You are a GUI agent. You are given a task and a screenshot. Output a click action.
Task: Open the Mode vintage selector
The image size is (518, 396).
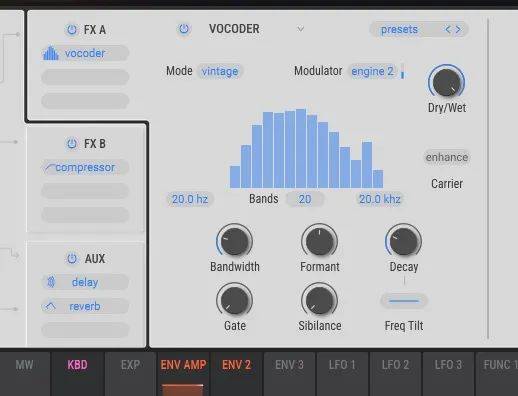pyautogui.click(x=220, y=71)
